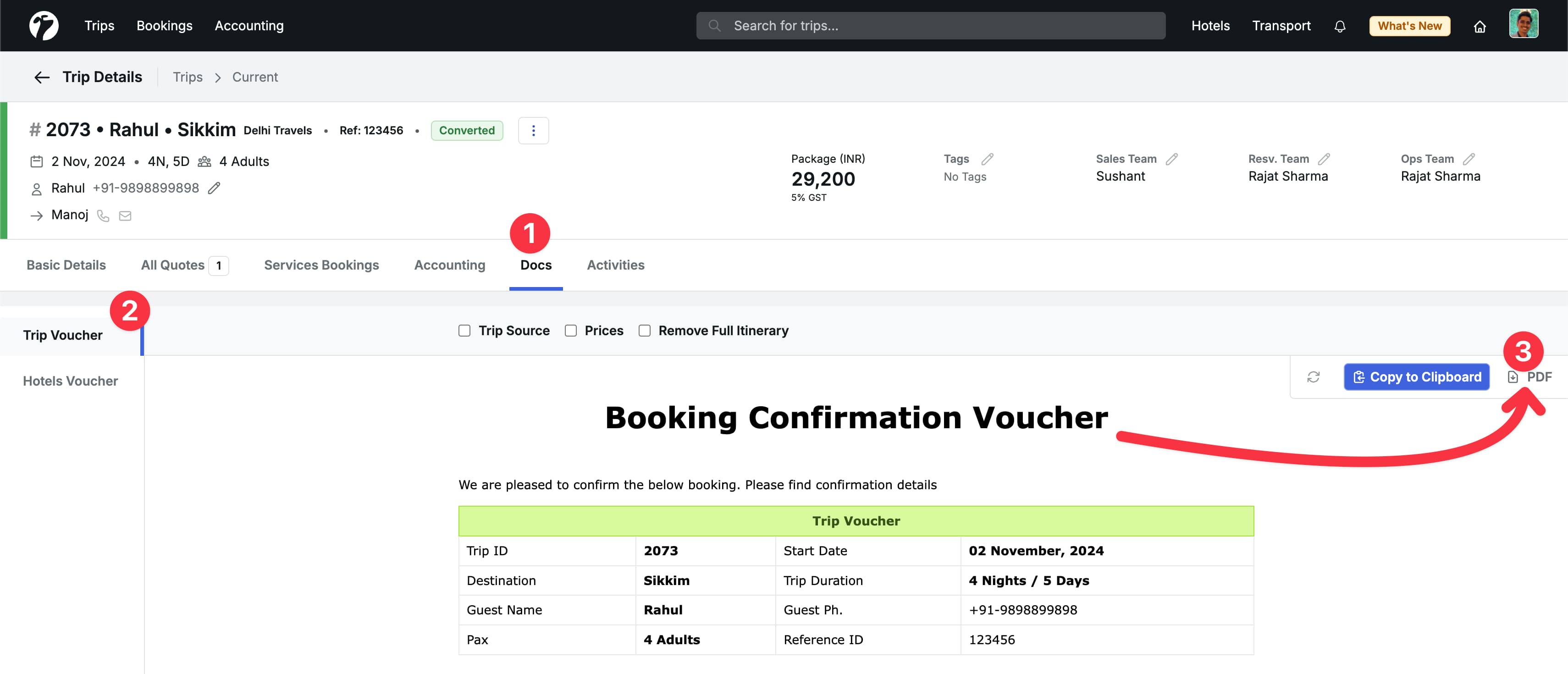The image size is (1568, 674).
Task: Click the email icon next to Manoj
Action: click(125, 215)
